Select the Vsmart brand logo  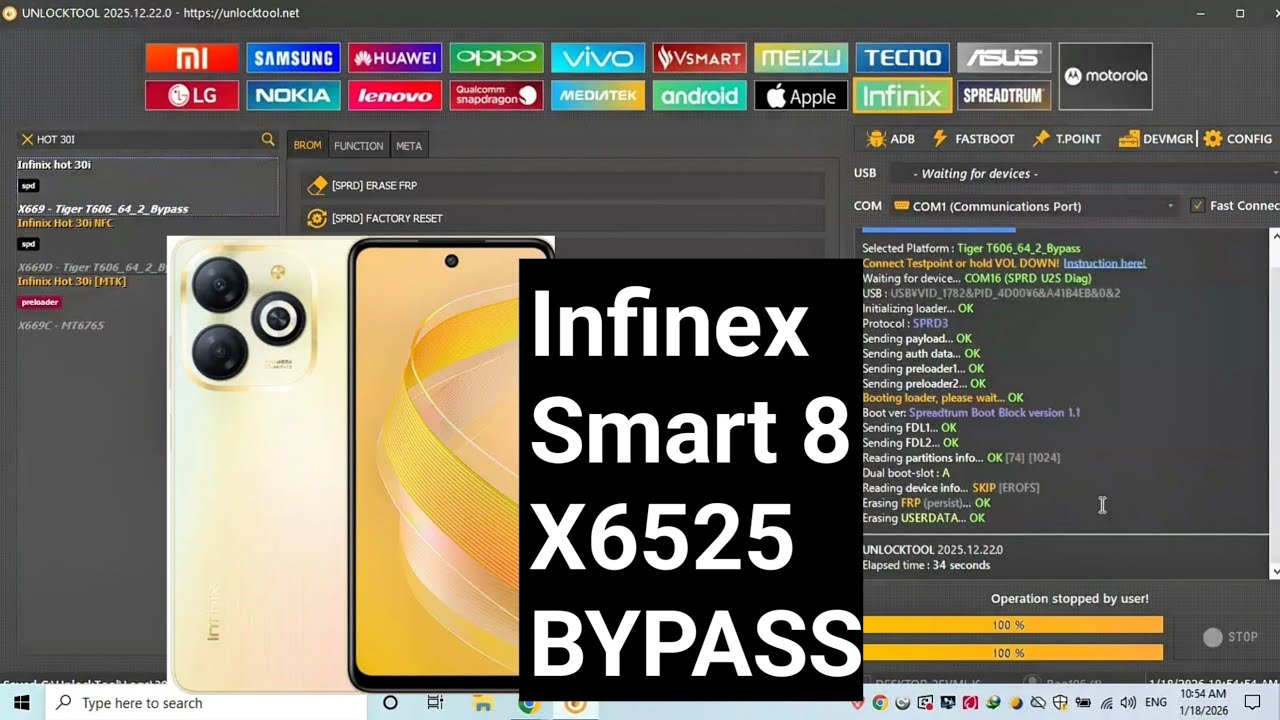click(699, 58)
